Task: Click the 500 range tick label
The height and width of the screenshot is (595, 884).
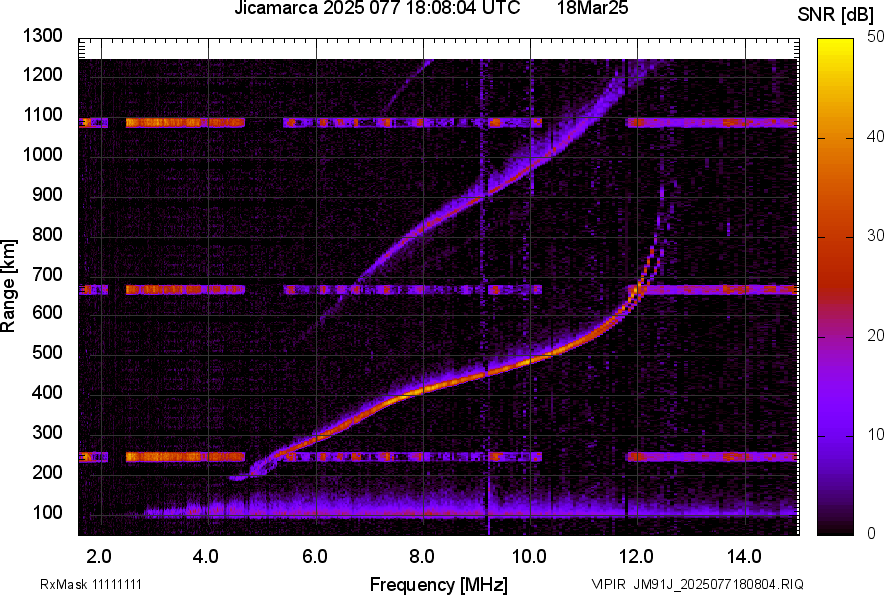Action: click(47, 352)
